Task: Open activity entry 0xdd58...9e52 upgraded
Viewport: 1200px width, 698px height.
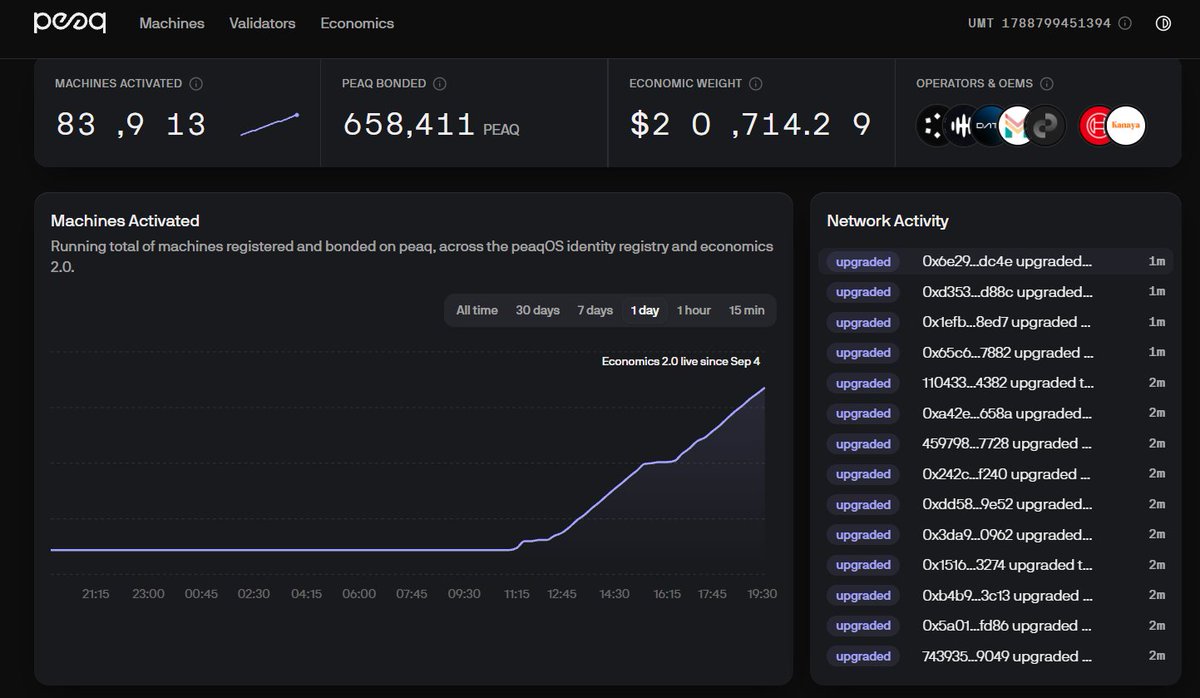Action: (996, 504)
